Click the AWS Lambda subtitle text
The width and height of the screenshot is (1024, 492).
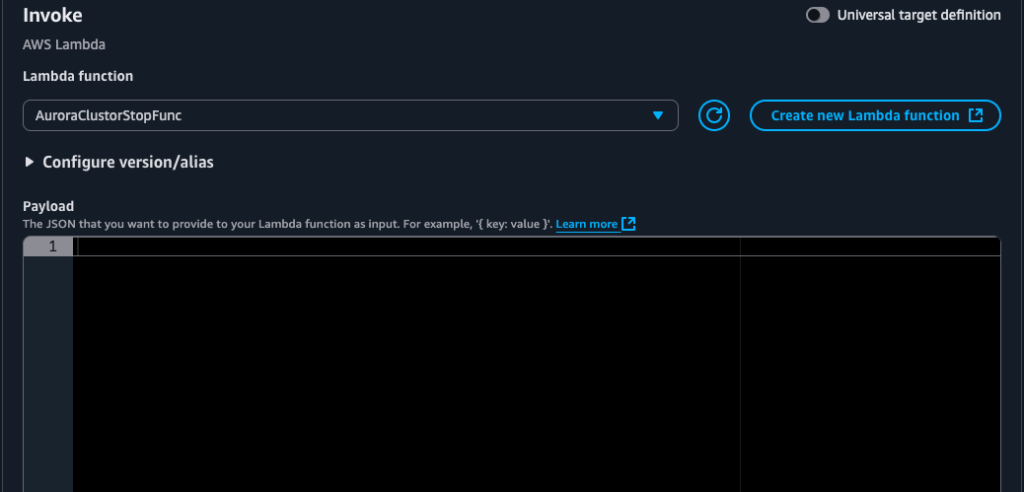coord(63,45)
